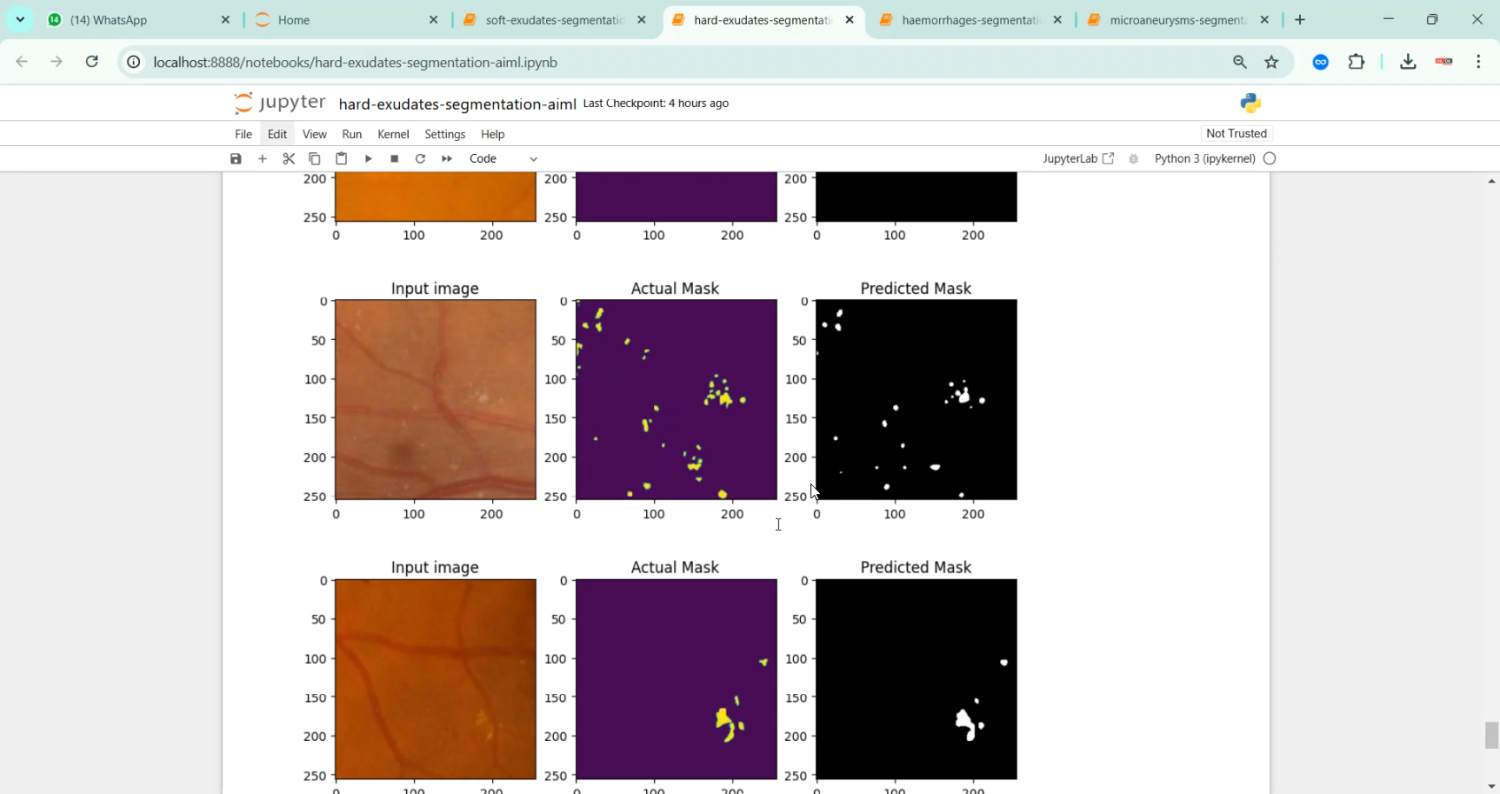
Task: Interrupt the kernel with the stop icon
Action: [394, 159]
